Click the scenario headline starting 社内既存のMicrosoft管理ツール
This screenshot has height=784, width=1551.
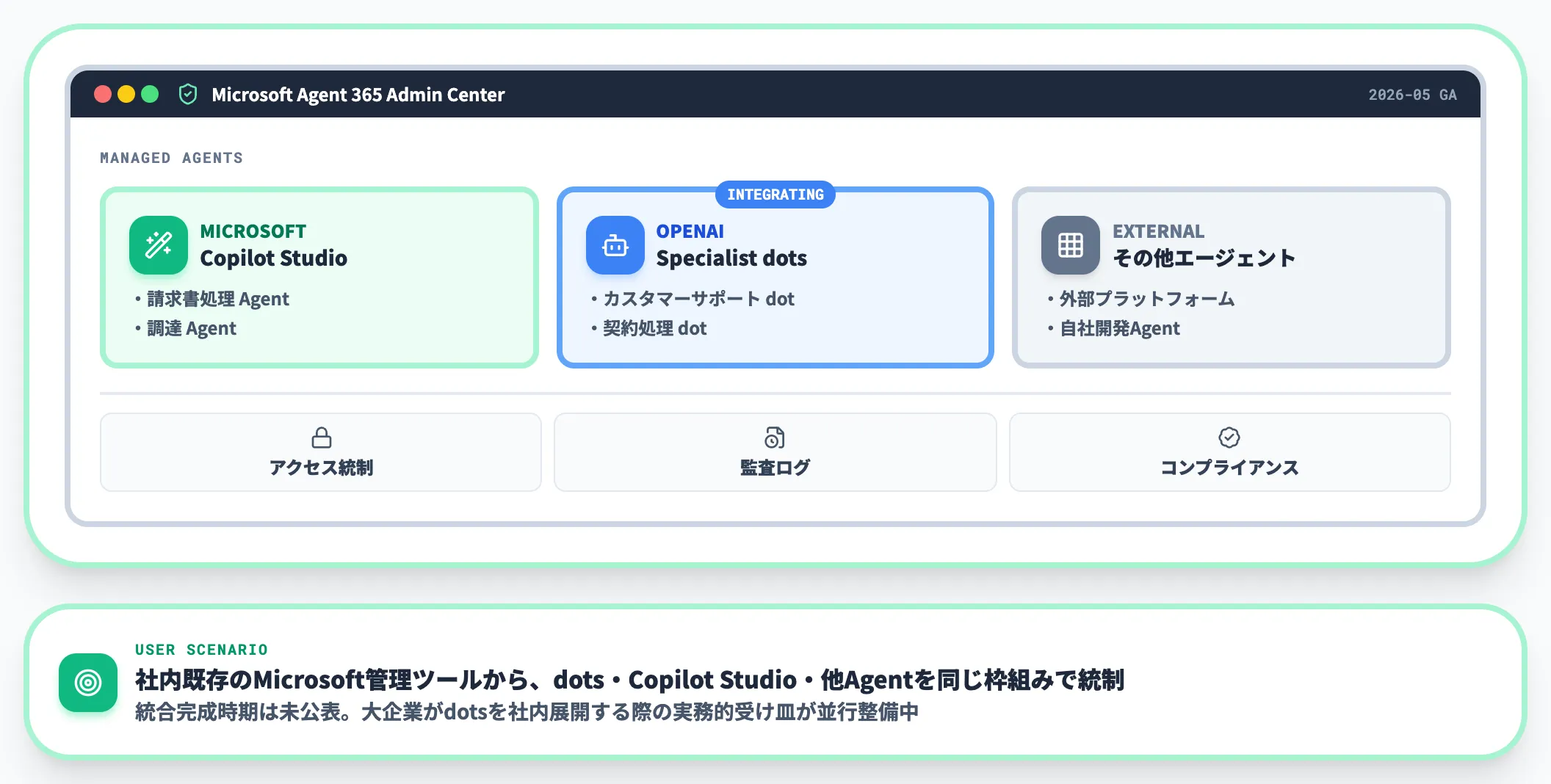tap(630, 680)
